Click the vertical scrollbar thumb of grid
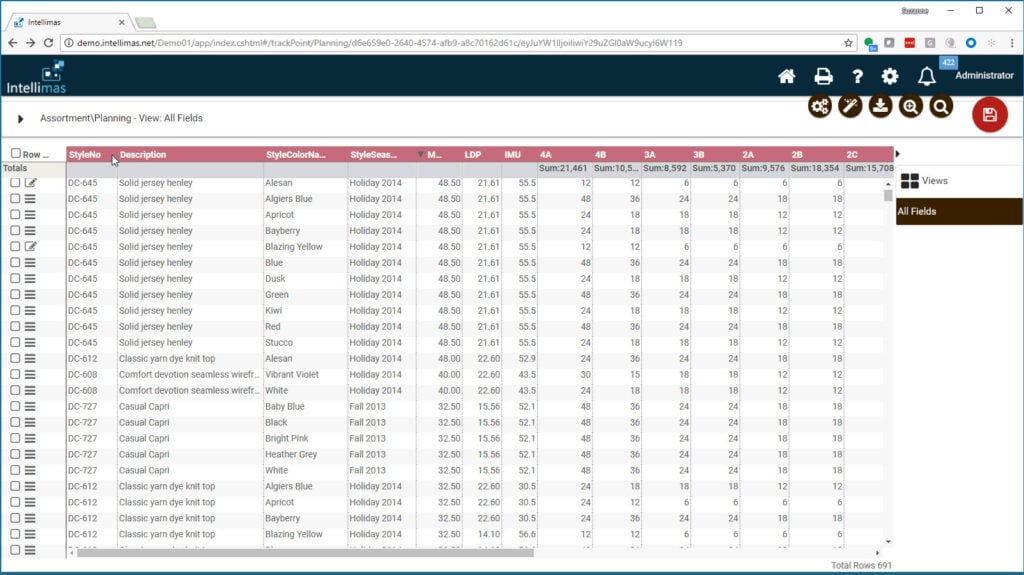This screenshot has width=1024, height=575. pyautogui.click(x=888, y=195)
